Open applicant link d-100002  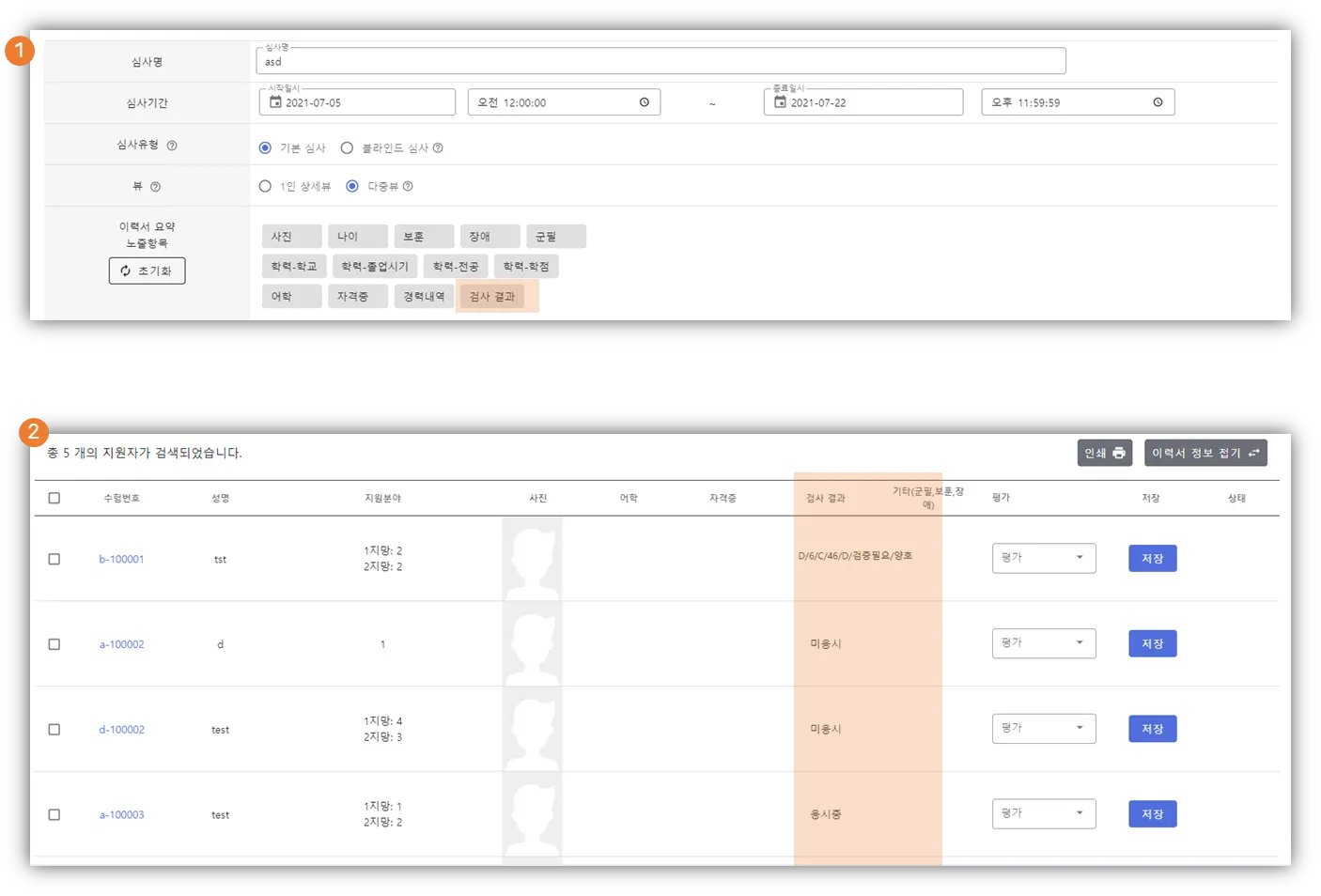(122, 730)
